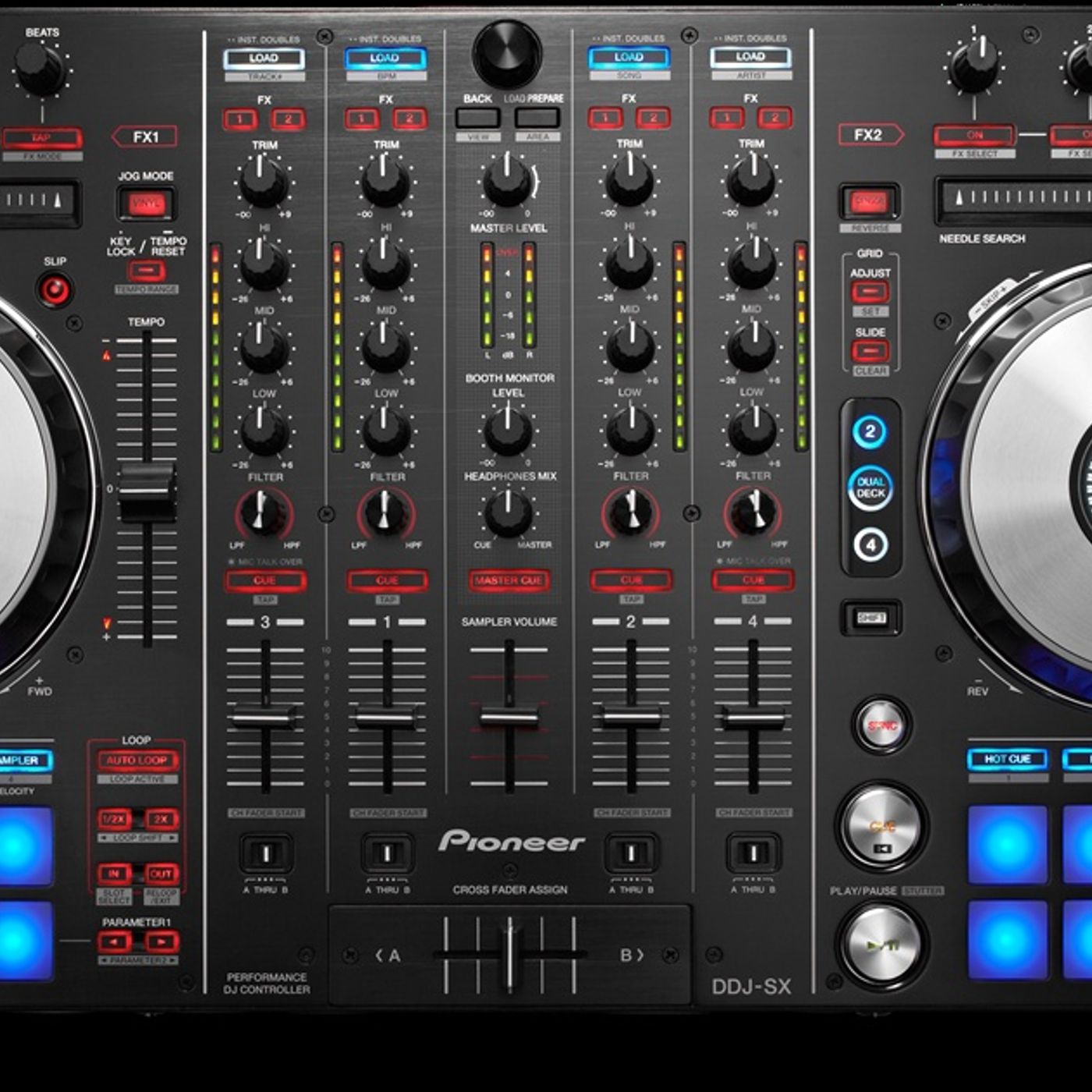
Task: Click the rotary browse selector knob
Action: (x=507, y=54)
